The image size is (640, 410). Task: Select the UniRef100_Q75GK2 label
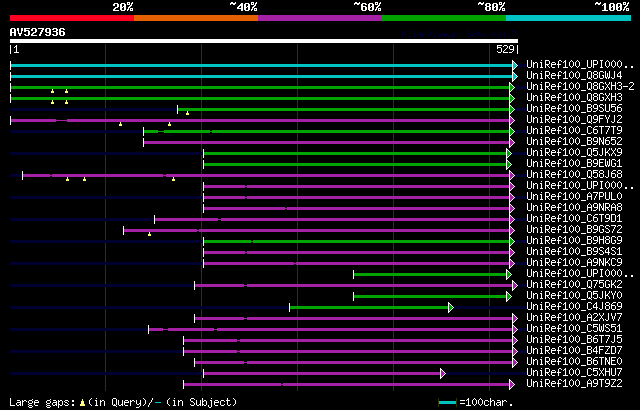[x=574, y=285]
